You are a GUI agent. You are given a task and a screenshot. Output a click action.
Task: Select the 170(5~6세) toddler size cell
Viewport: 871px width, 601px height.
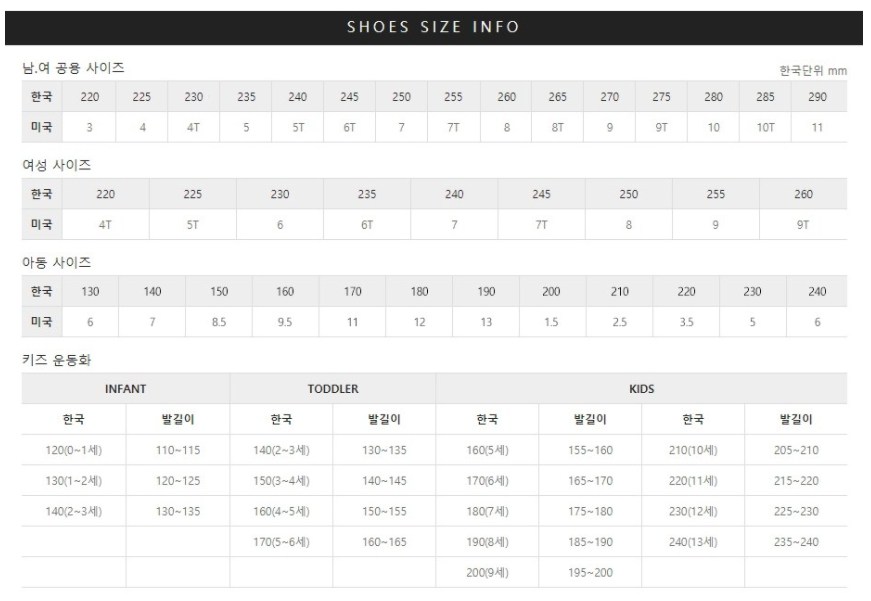pyautogui.click(x=281, y=542)
